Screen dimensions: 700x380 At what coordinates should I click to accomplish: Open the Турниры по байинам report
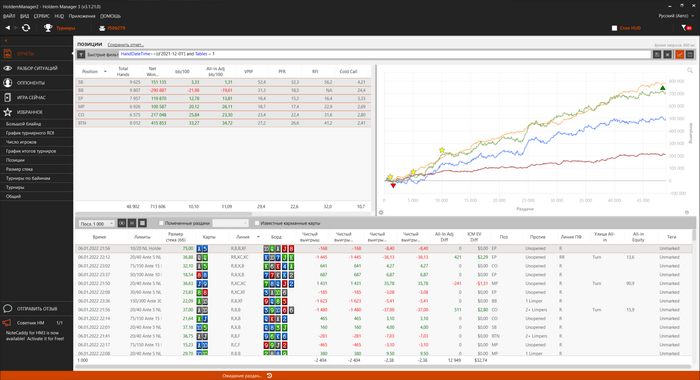click(x=28, y=178)
